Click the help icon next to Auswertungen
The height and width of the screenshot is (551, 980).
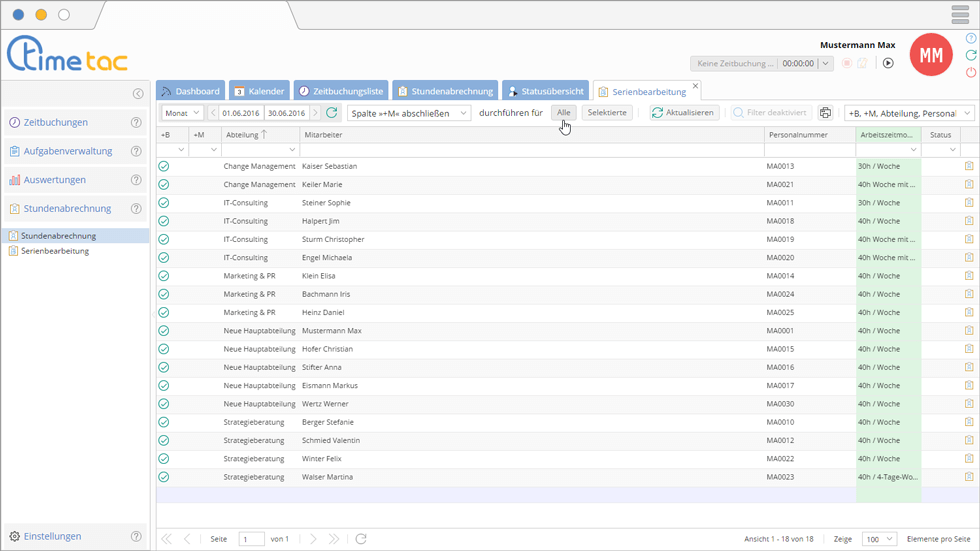[x=136, y=180]
